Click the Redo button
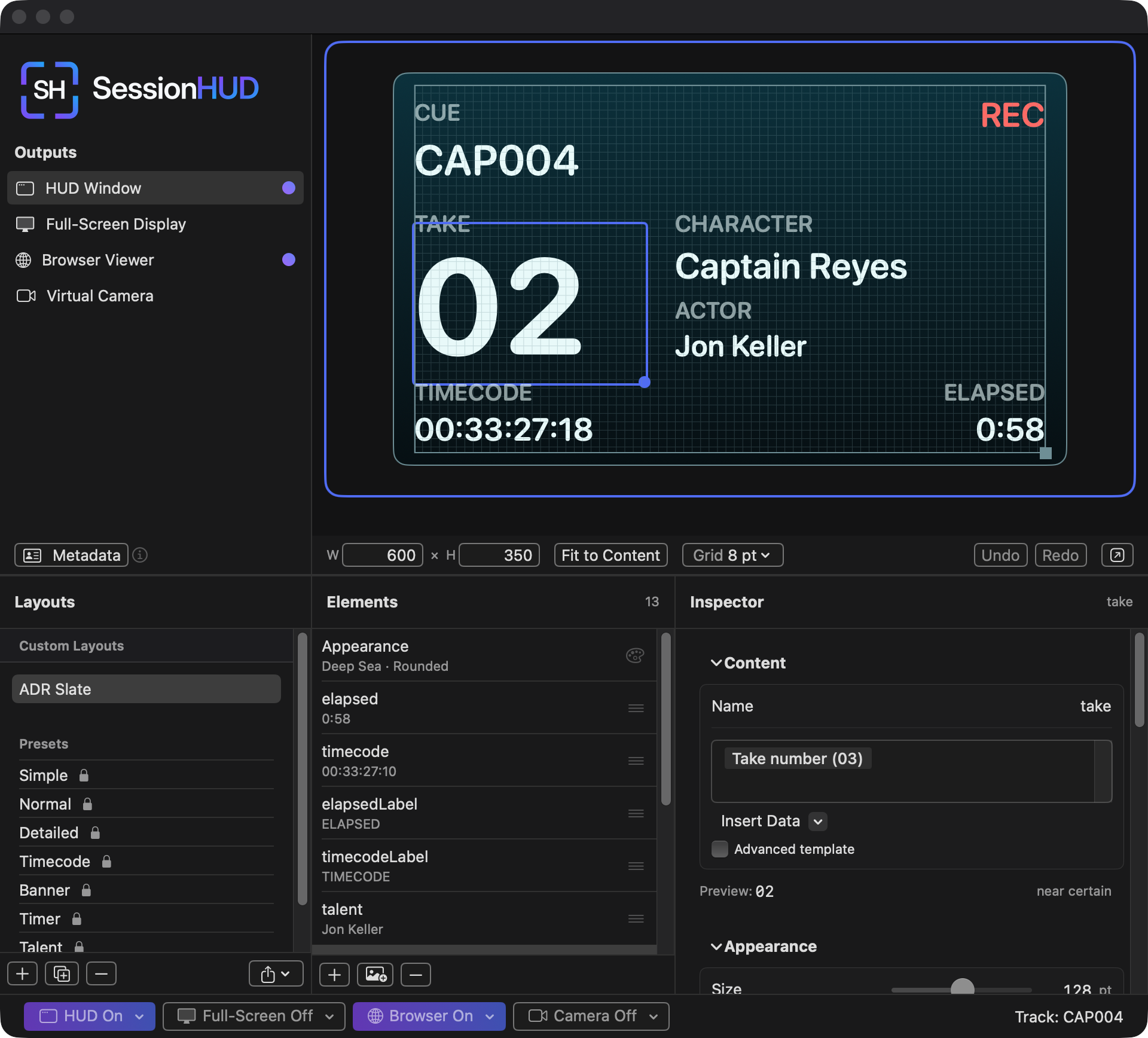1148x1038 pixels. tap(1060, 555)
